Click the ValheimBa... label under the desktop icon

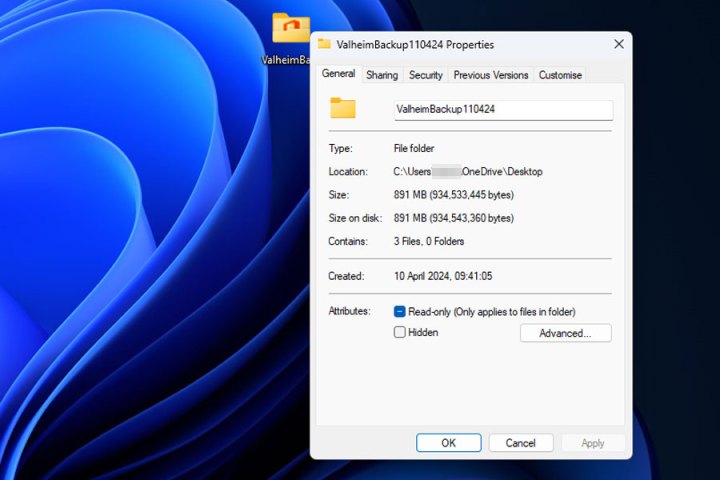(x=286, y=59)
